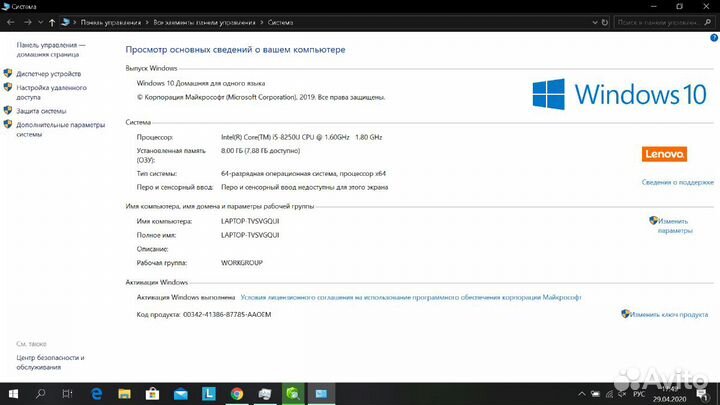Open the notification center icon
720x405 pixels.
point(702,394)
